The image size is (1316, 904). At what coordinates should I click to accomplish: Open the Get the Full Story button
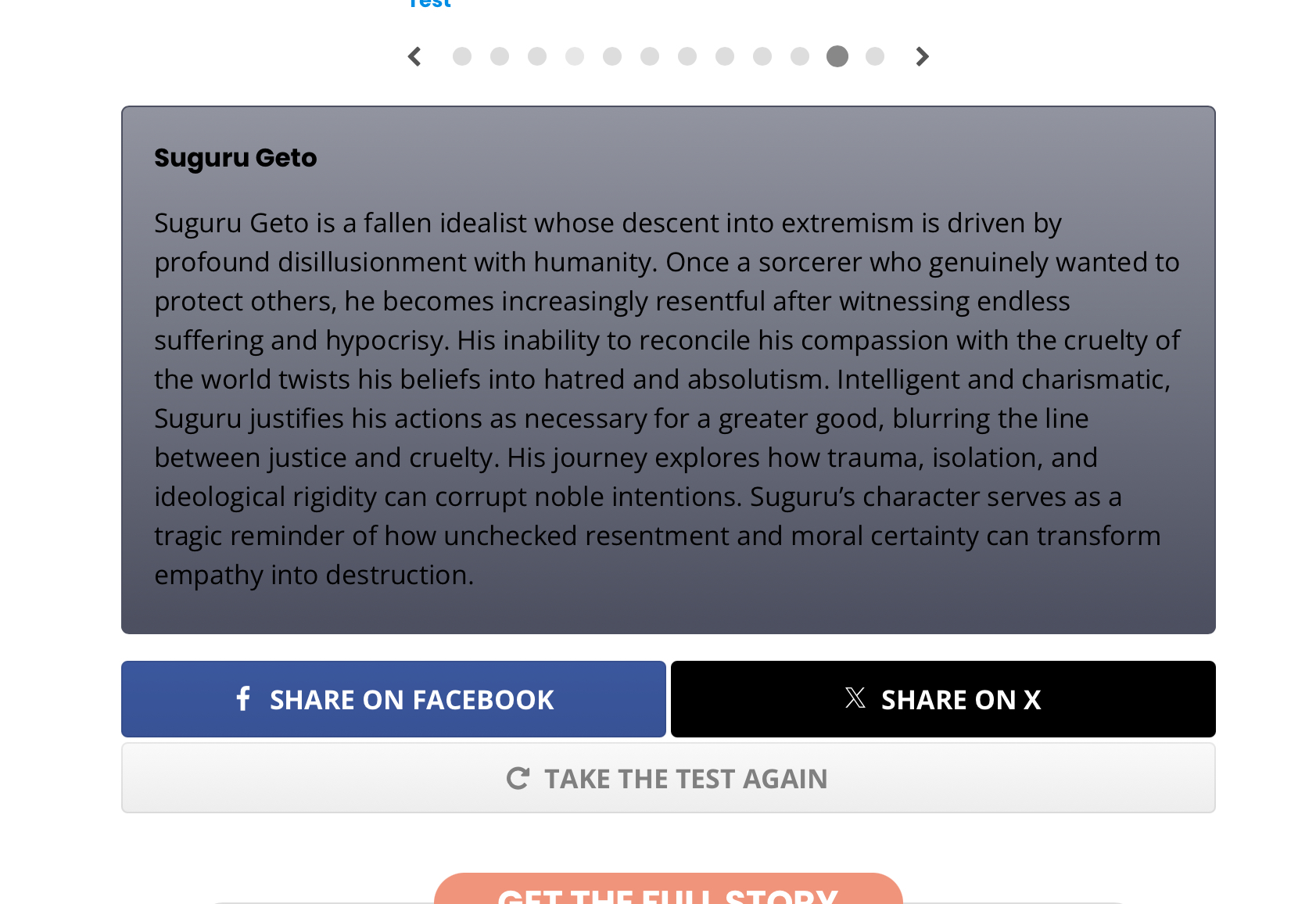[668, 891]
